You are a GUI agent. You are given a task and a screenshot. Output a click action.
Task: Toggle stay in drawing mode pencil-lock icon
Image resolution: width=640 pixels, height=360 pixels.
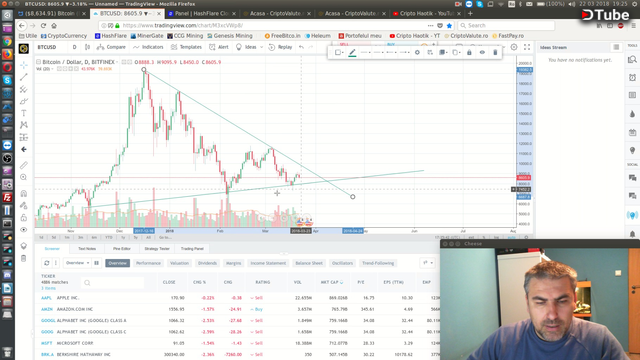[24, 205]
